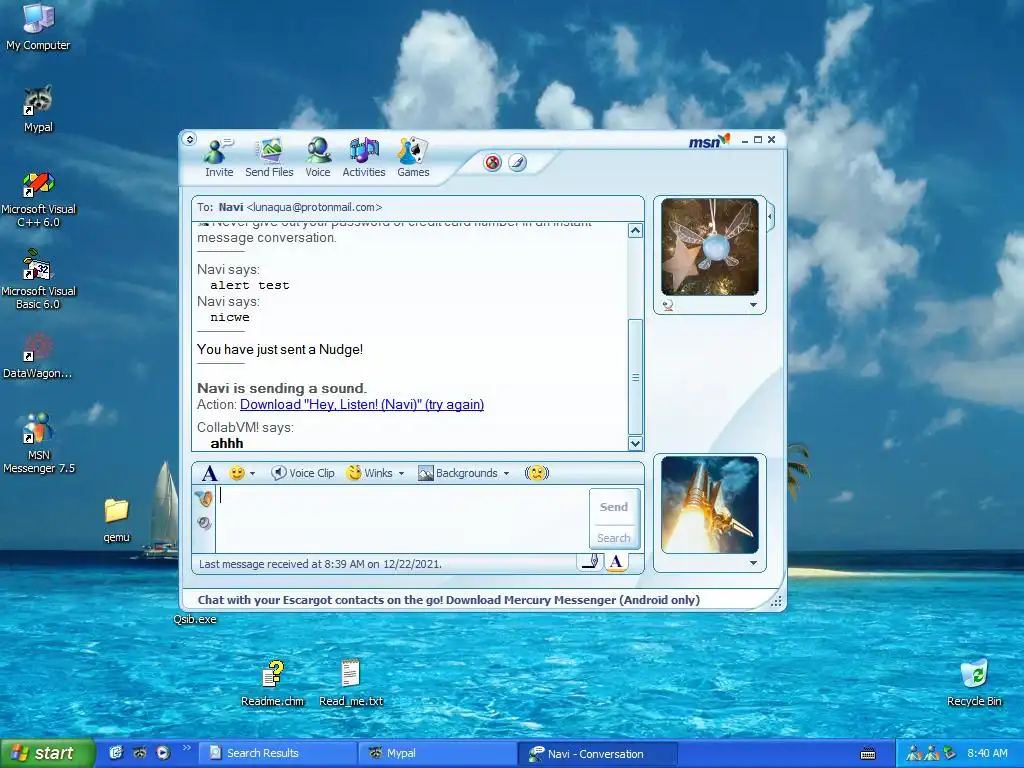The height and width of the screenshot is (768, 1024).
Task: Expand the Backgrounds dropdown arrow
Action: click(506, 473)
